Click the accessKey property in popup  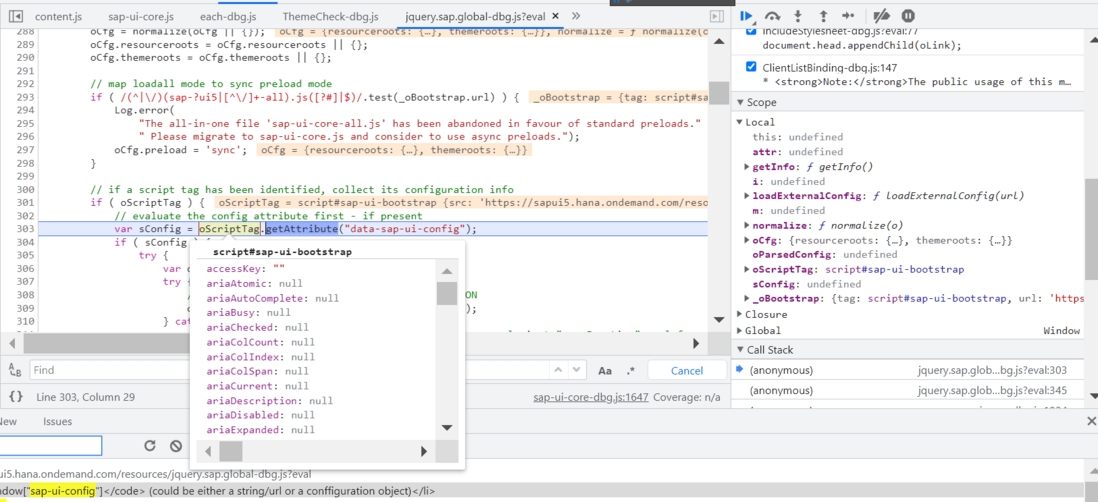(246, 269)
